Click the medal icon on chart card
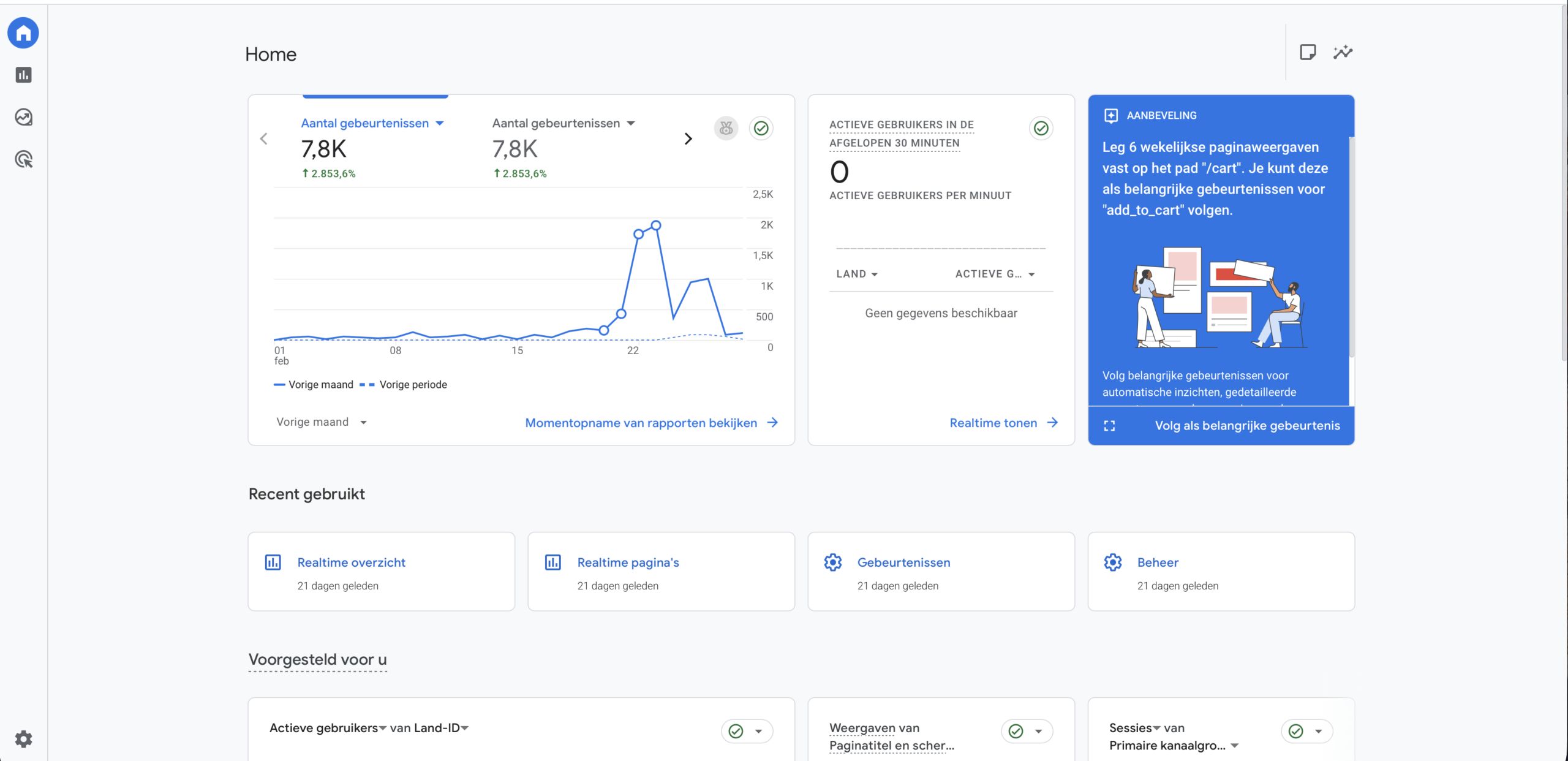This screenshot has width=1568, height=761. point(726,128)
